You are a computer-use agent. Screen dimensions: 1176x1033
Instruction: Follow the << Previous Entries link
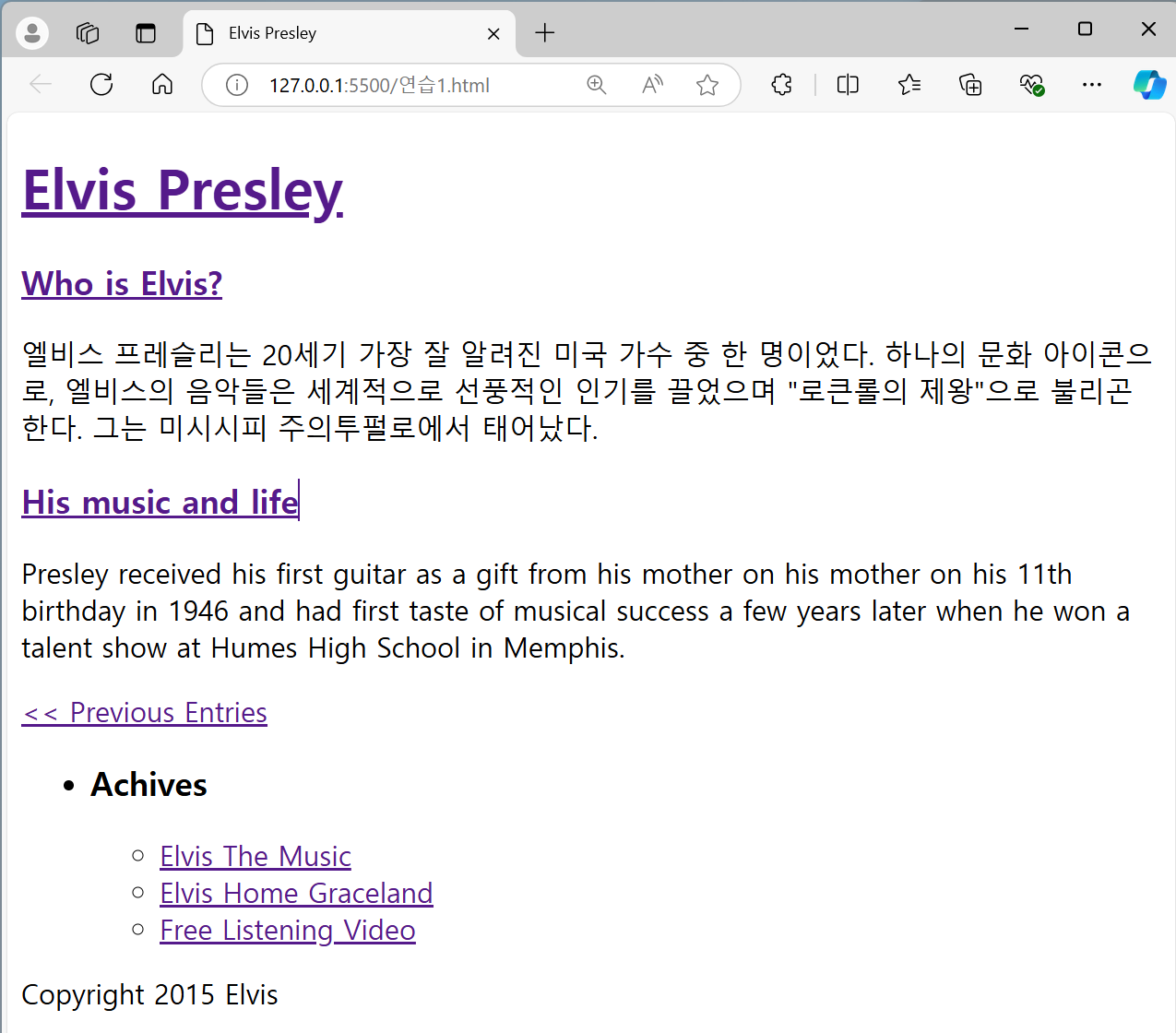(x=145, y=712)
